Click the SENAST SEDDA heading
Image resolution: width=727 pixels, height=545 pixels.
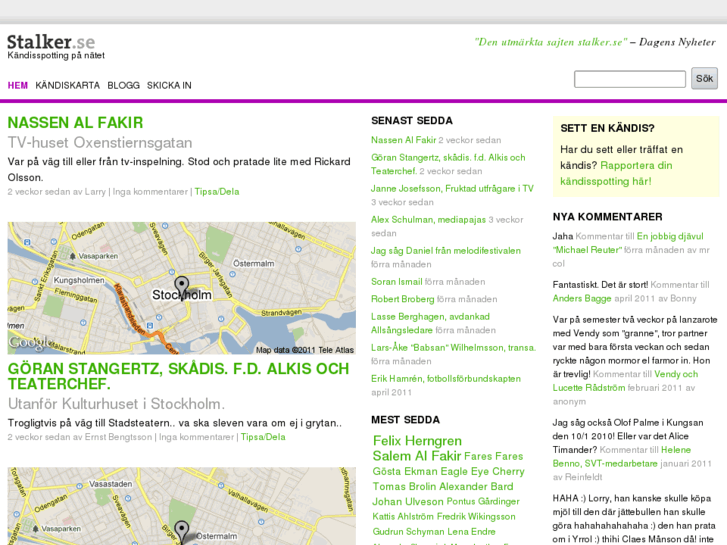click(x=412, y=121)
